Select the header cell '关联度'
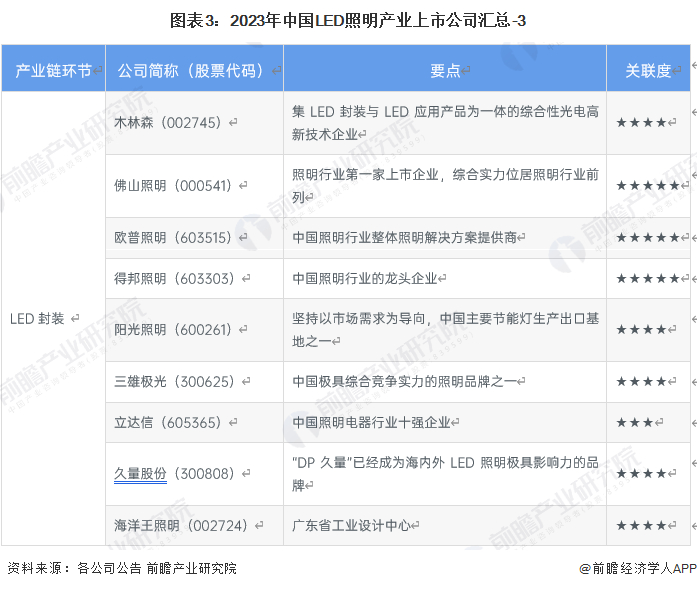Image resolution: width=697 pixels, height=589 pixels. (648, 70)
